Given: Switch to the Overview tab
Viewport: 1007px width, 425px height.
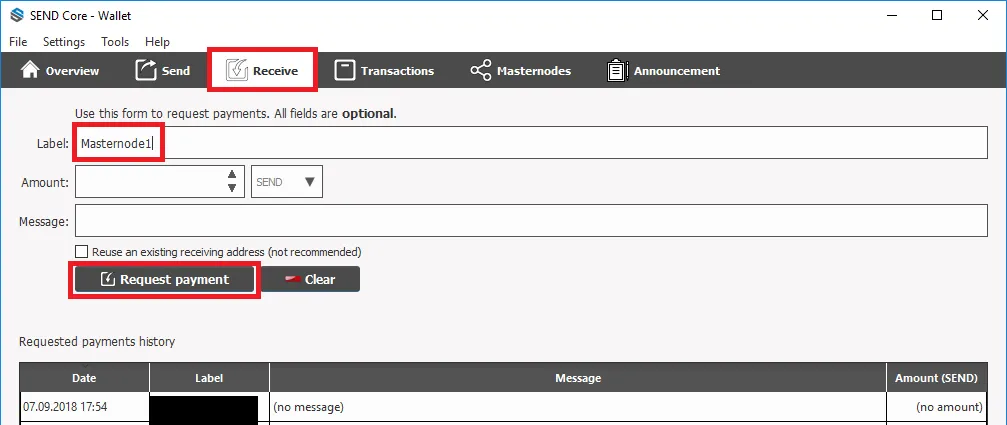Looking at the screenshot, I should click(x=60, y=71).
